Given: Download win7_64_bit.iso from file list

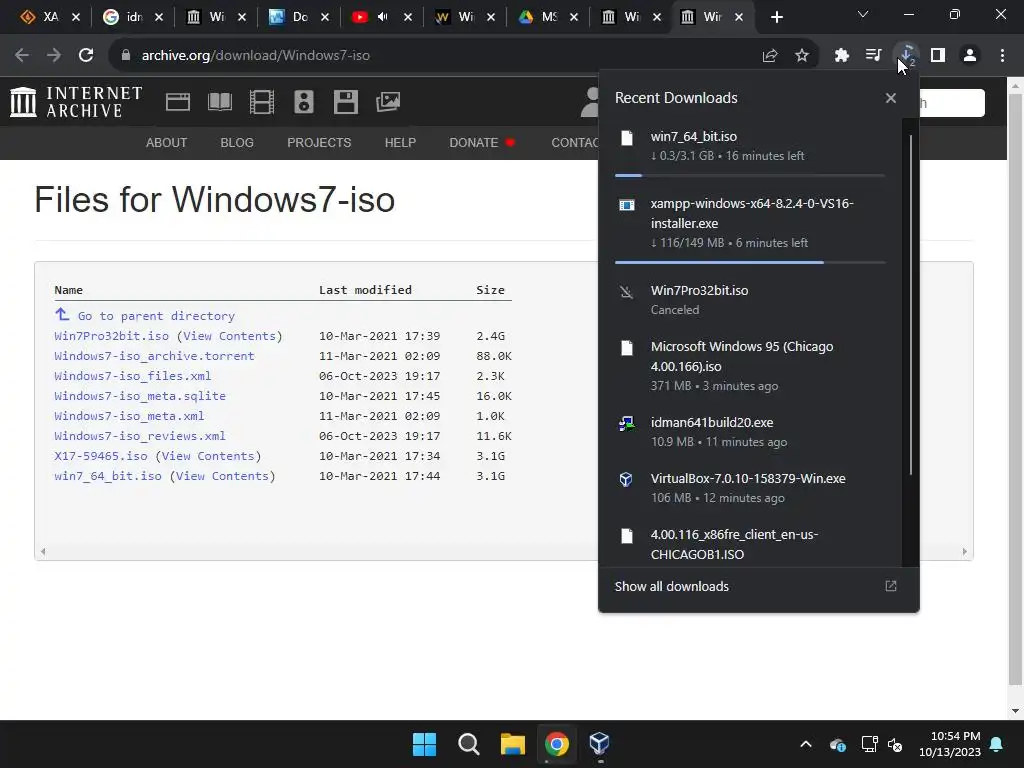Looking at the screenshot, I should pyautogui.click(x=108, y=476).
